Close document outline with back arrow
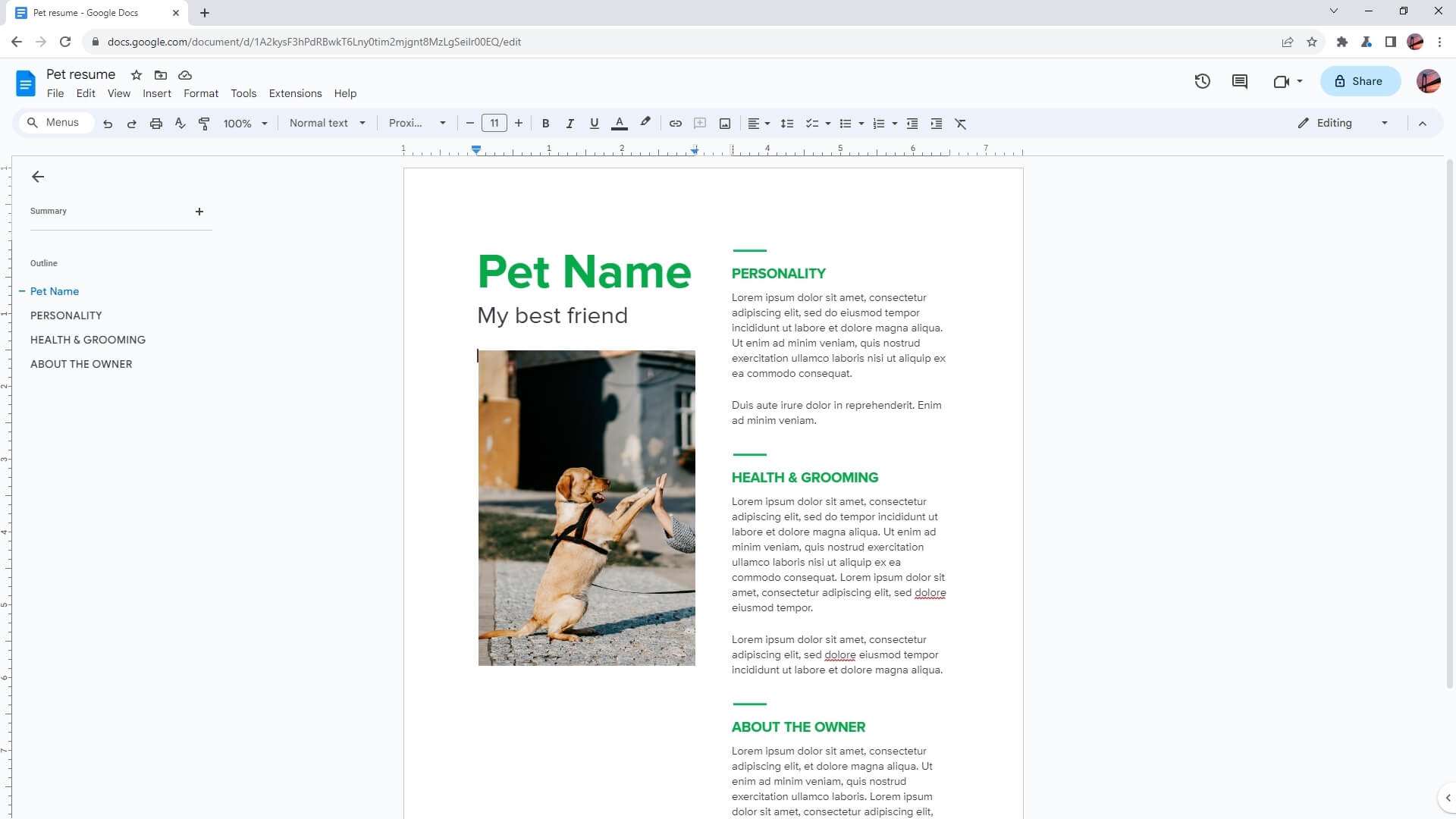1456x819 pixels. point(38,177)
